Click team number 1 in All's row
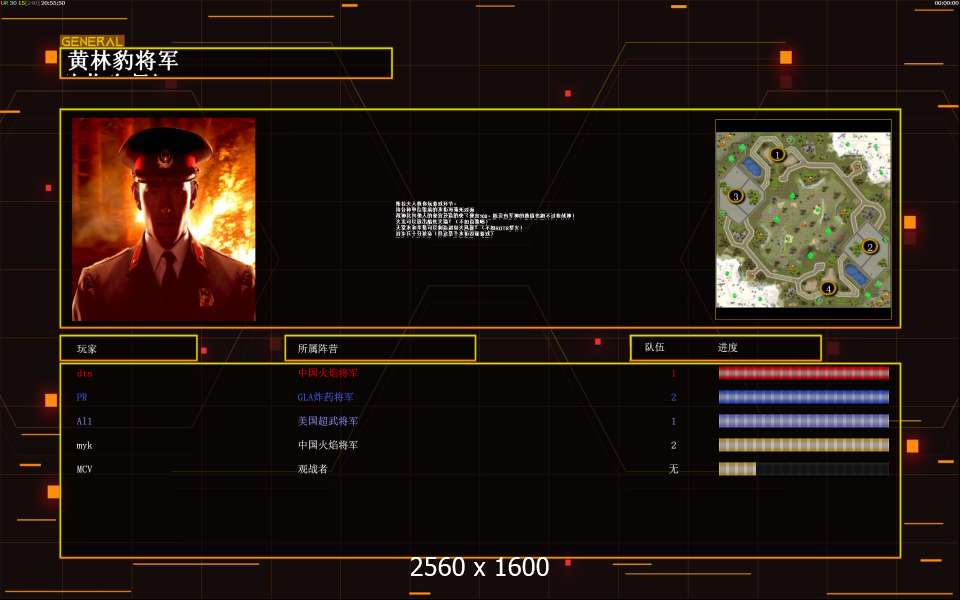Viewport: 960px width, 600px height. pos(673,421)
